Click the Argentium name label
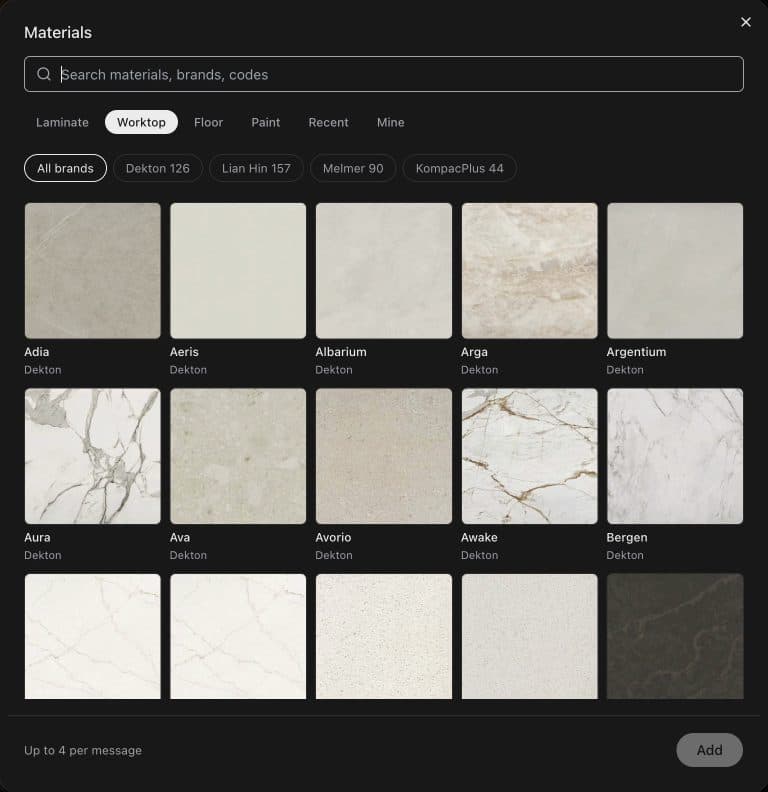Image resolution: width=768 pixels, height=792 pixels. tap(636, 352)
